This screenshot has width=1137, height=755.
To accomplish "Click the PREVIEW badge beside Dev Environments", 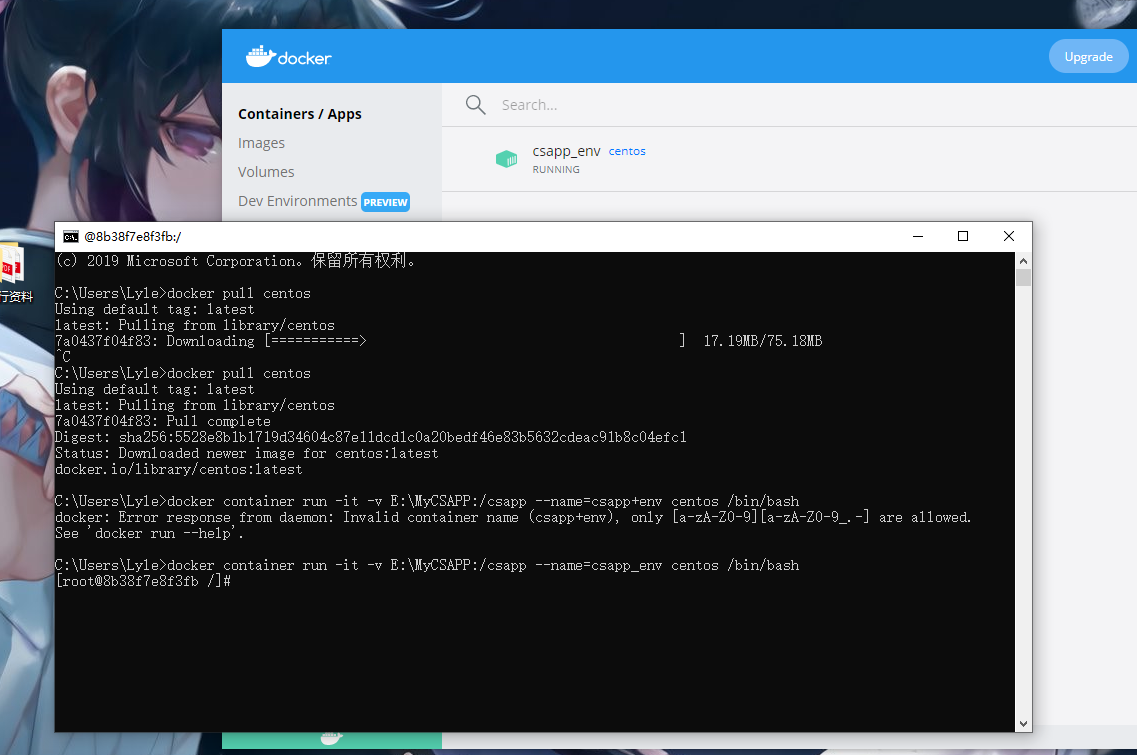I will (x=386, y=202).
